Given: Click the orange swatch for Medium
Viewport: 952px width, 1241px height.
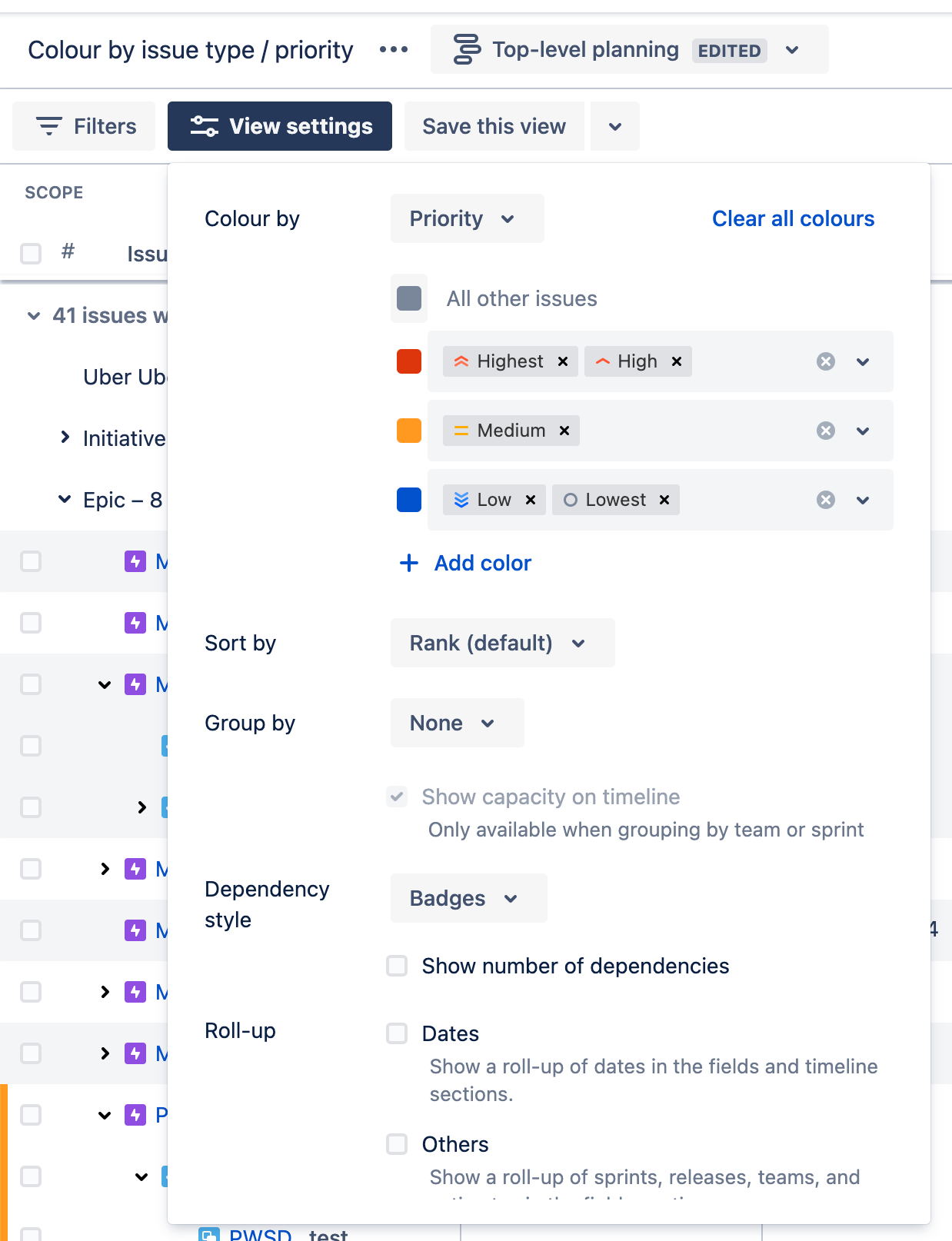Looking at the screenshot, I should tap(409, 431).
